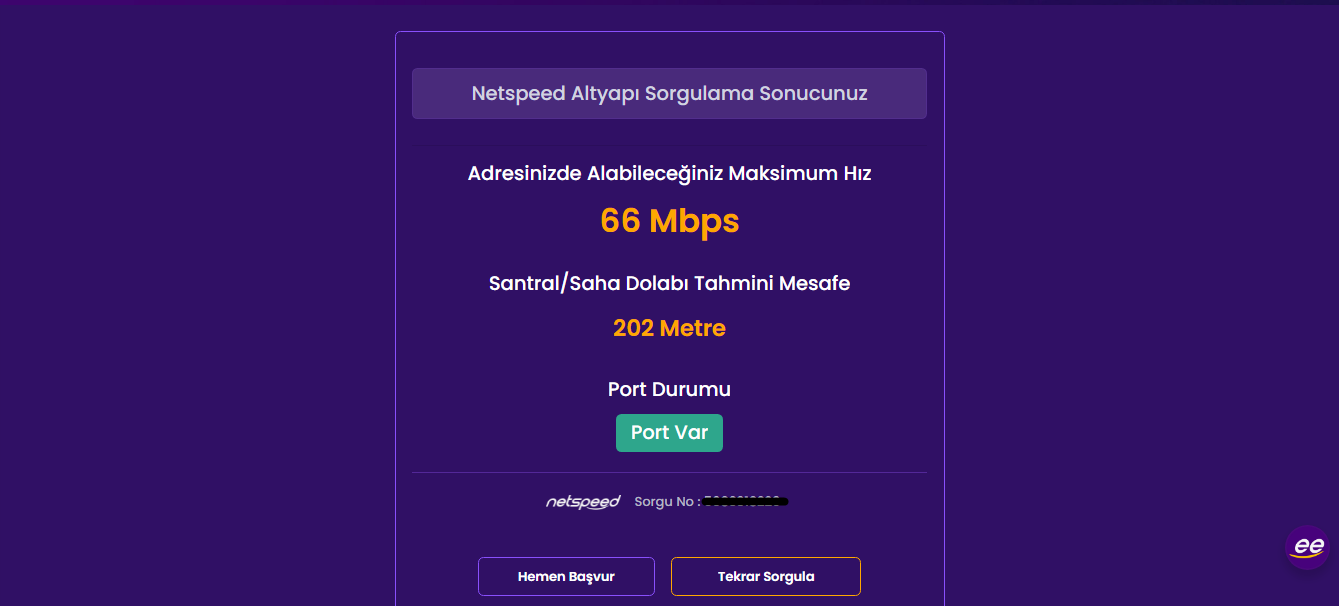Click the thin bar at page top
The image size is (1339, 606).
pos(669,2)
